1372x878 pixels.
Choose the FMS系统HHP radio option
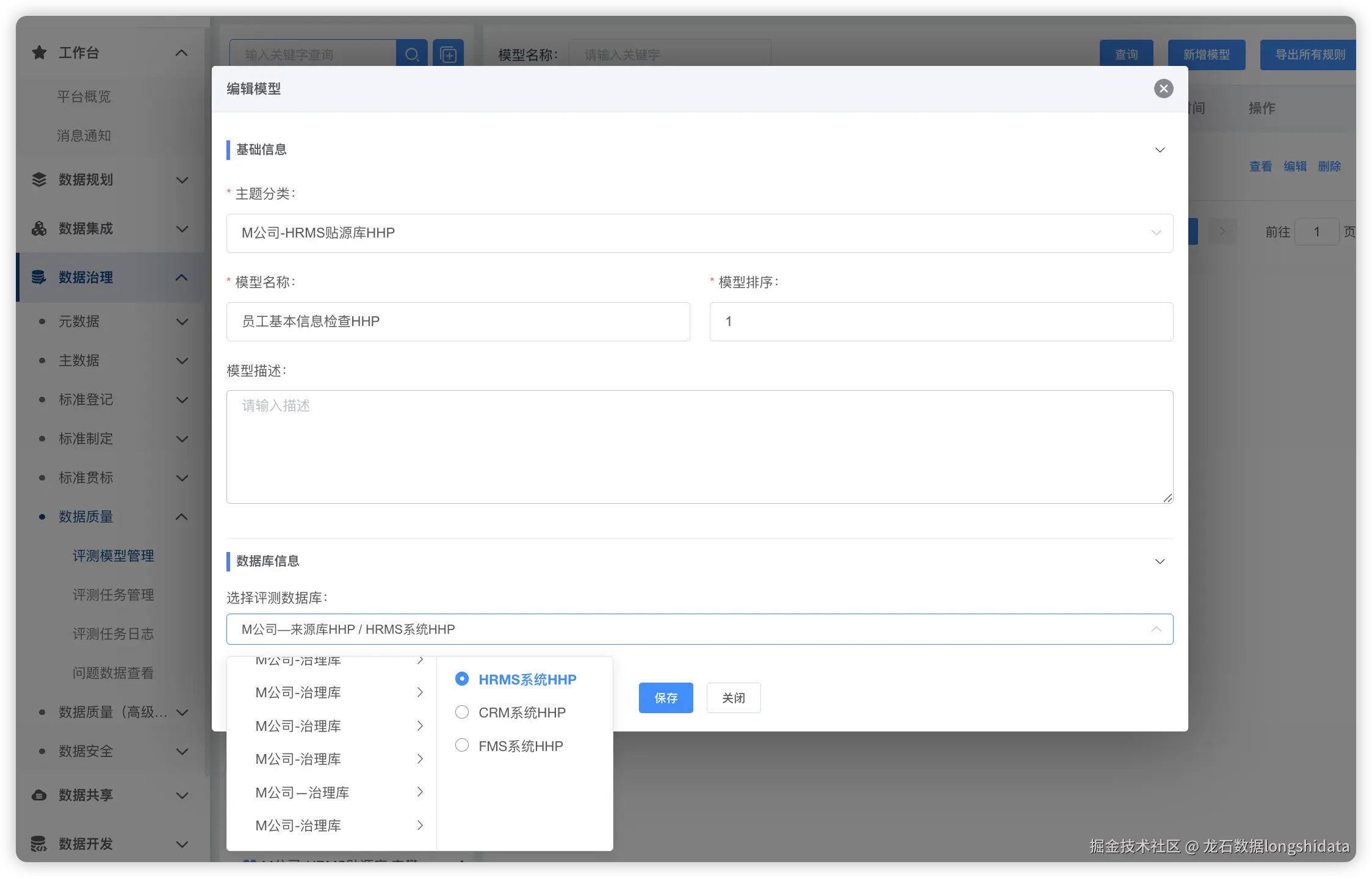[x=462, y=746]
